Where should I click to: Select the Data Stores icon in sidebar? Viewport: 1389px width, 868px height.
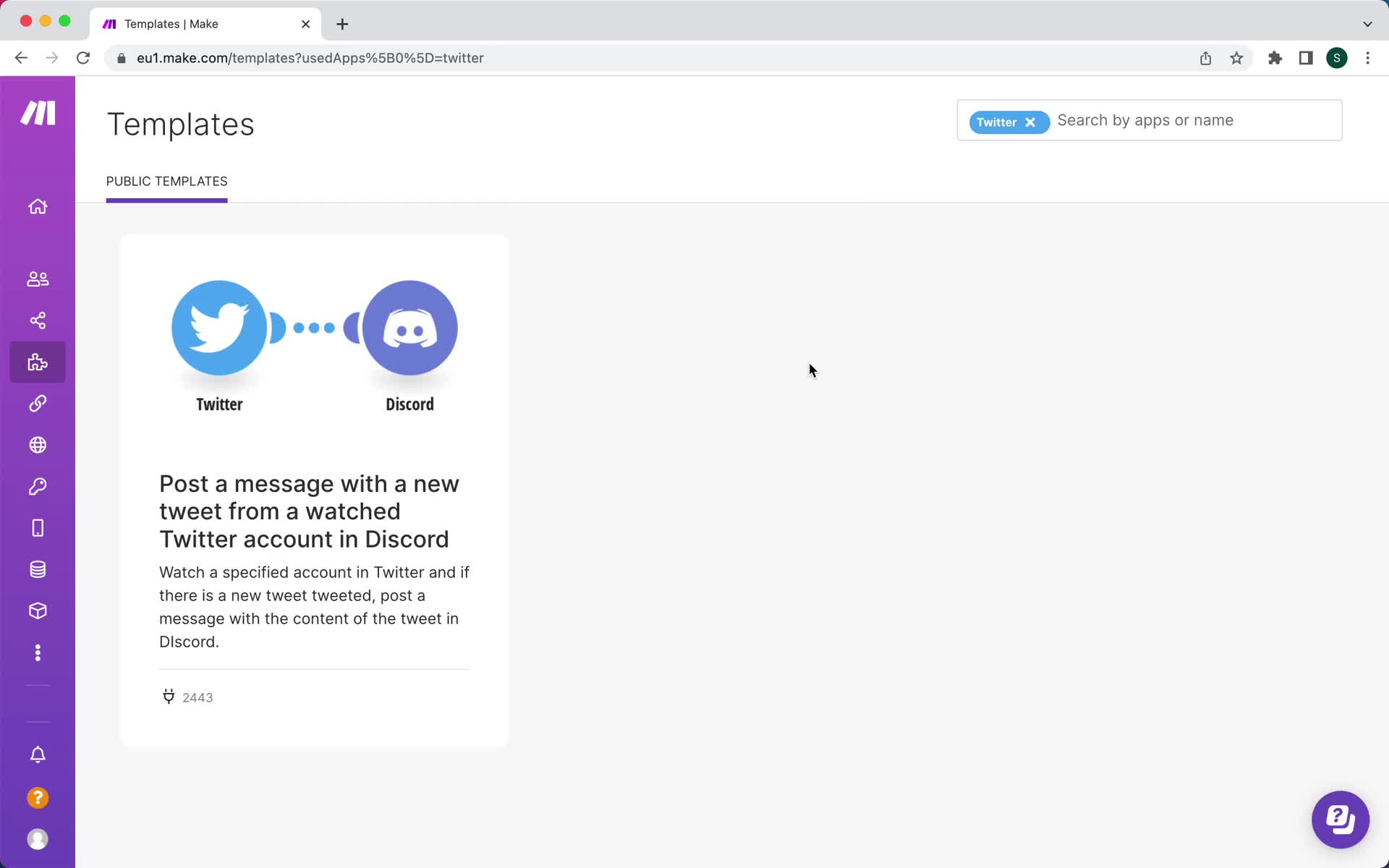tap(37, 569)
